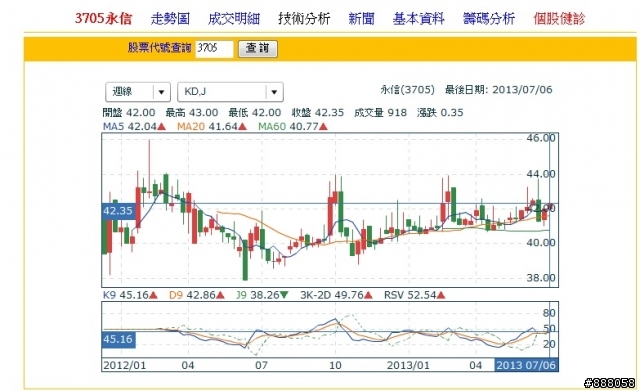Viewport: 640px width, 391px height.
Task: Click the MA60 40.77 legend value
Action: pos(293,127)
